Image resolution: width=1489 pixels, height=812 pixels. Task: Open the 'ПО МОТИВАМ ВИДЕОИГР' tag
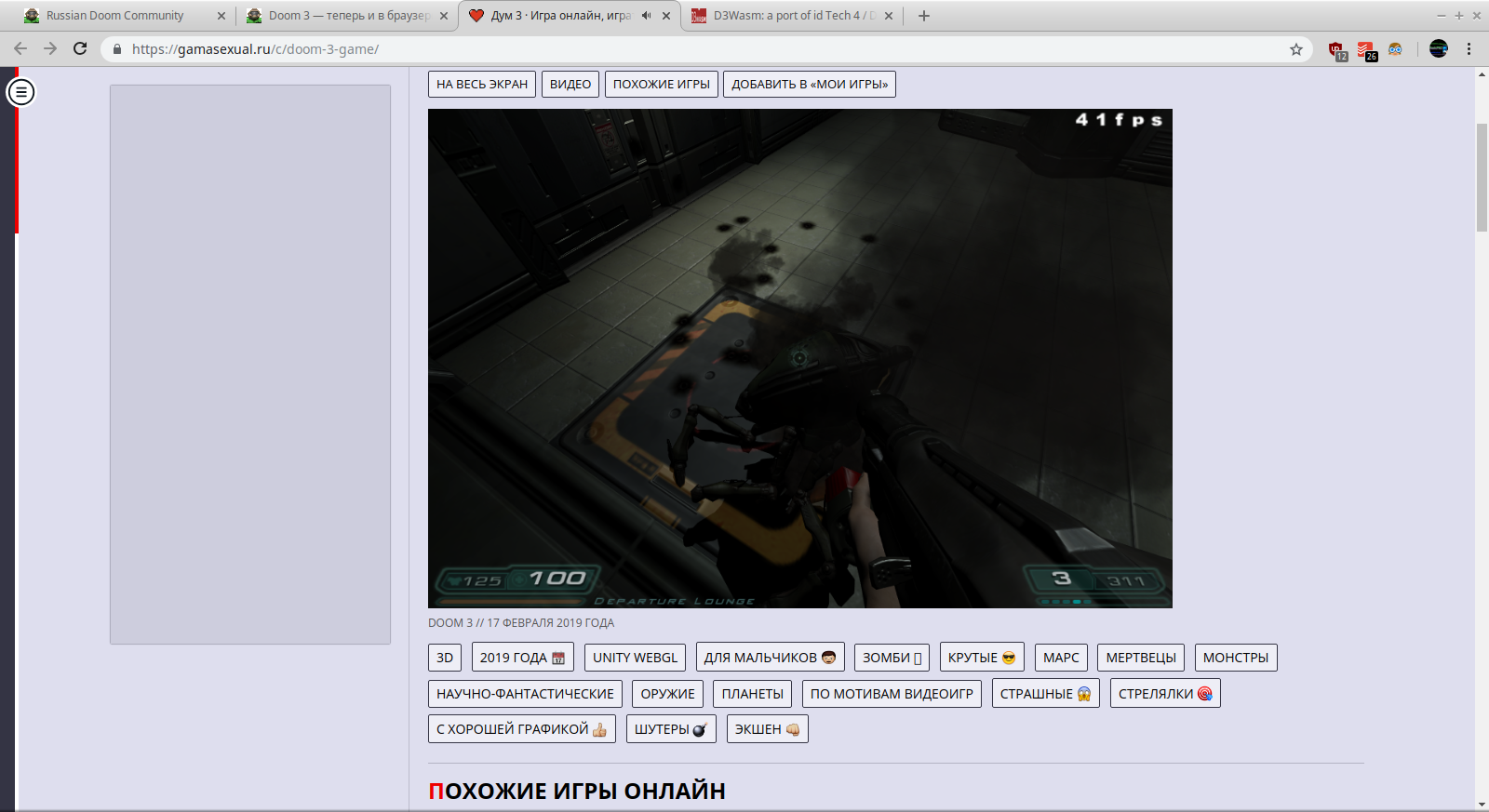[x=892, y=694]
